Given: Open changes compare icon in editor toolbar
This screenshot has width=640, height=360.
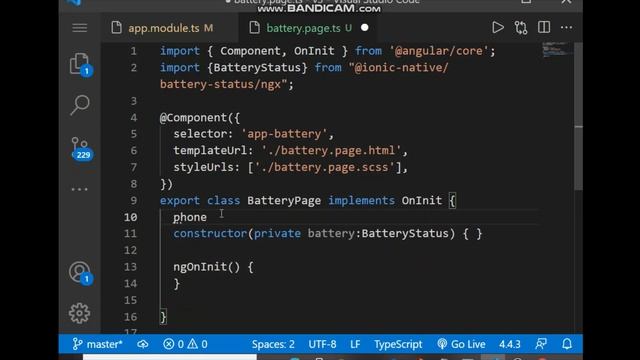Looking at the screenshot, I should tap(521, 28).
